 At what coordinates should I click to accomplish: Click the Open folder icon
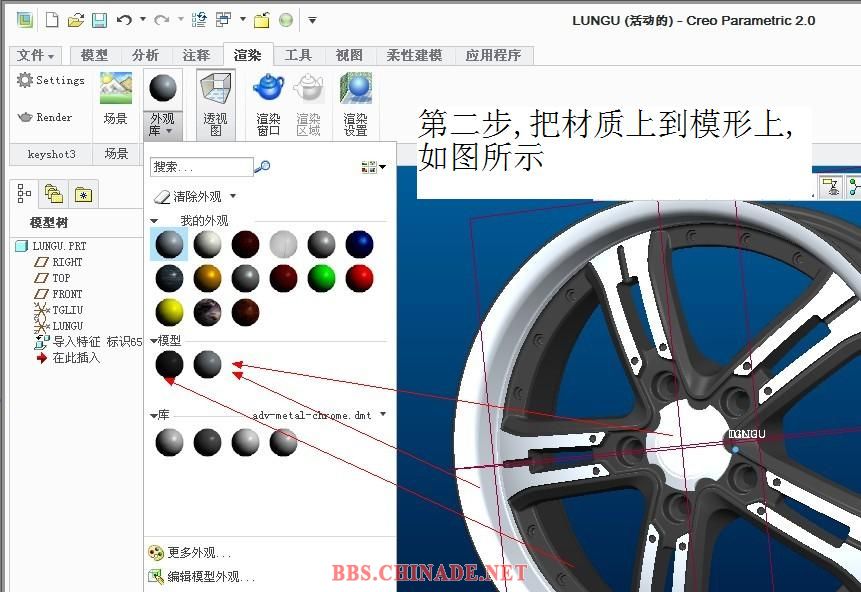[x=75, y=20]
